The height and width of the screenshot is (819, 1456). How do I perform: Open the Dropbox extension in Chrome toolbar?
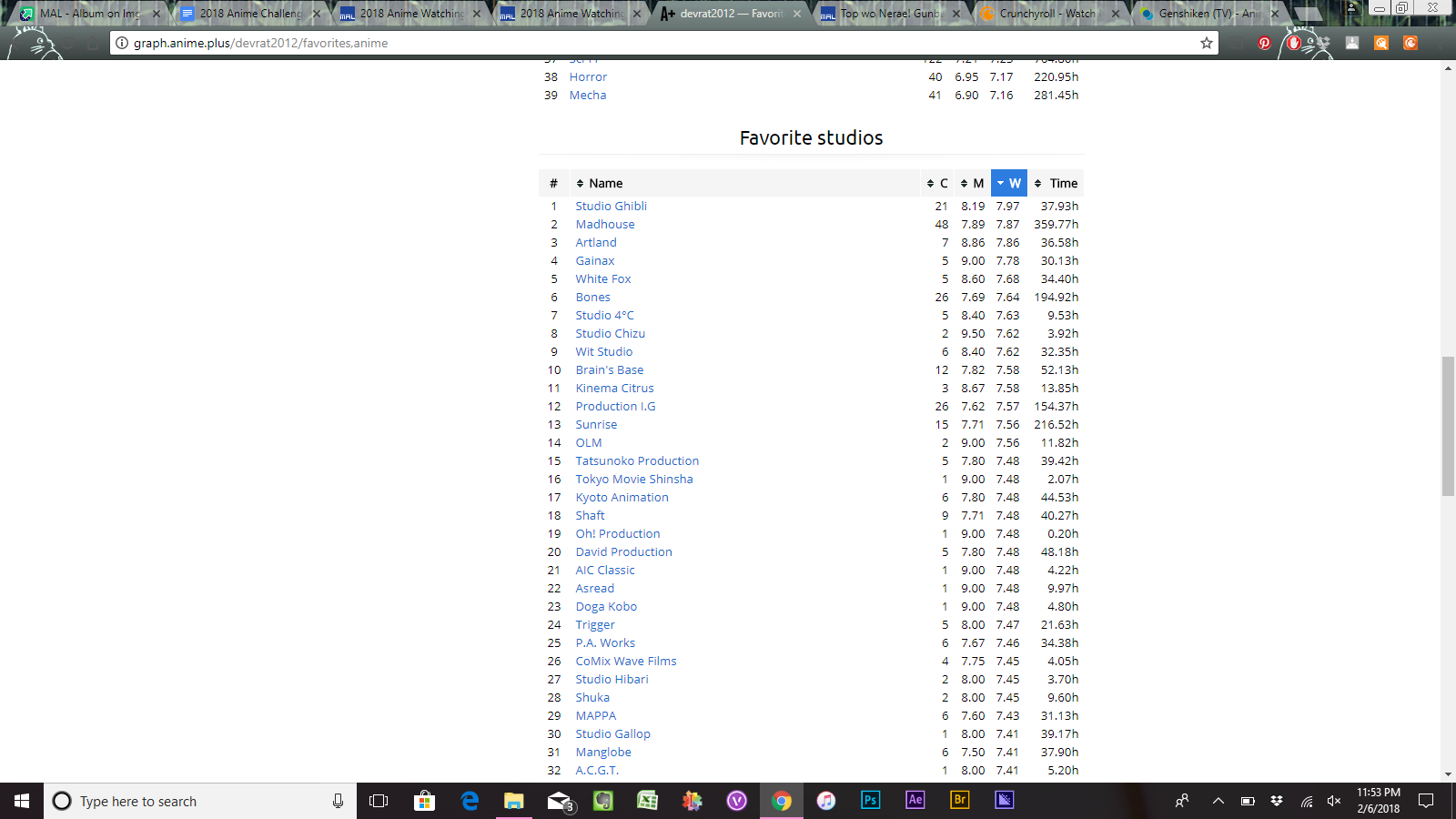tap(1323, 43)
